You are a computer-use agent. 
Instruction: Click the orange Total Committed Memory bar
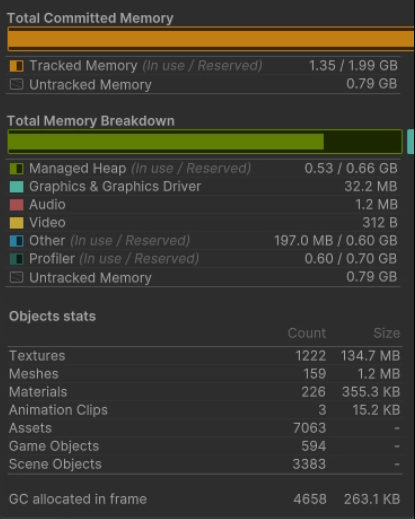tap(211, 39)
